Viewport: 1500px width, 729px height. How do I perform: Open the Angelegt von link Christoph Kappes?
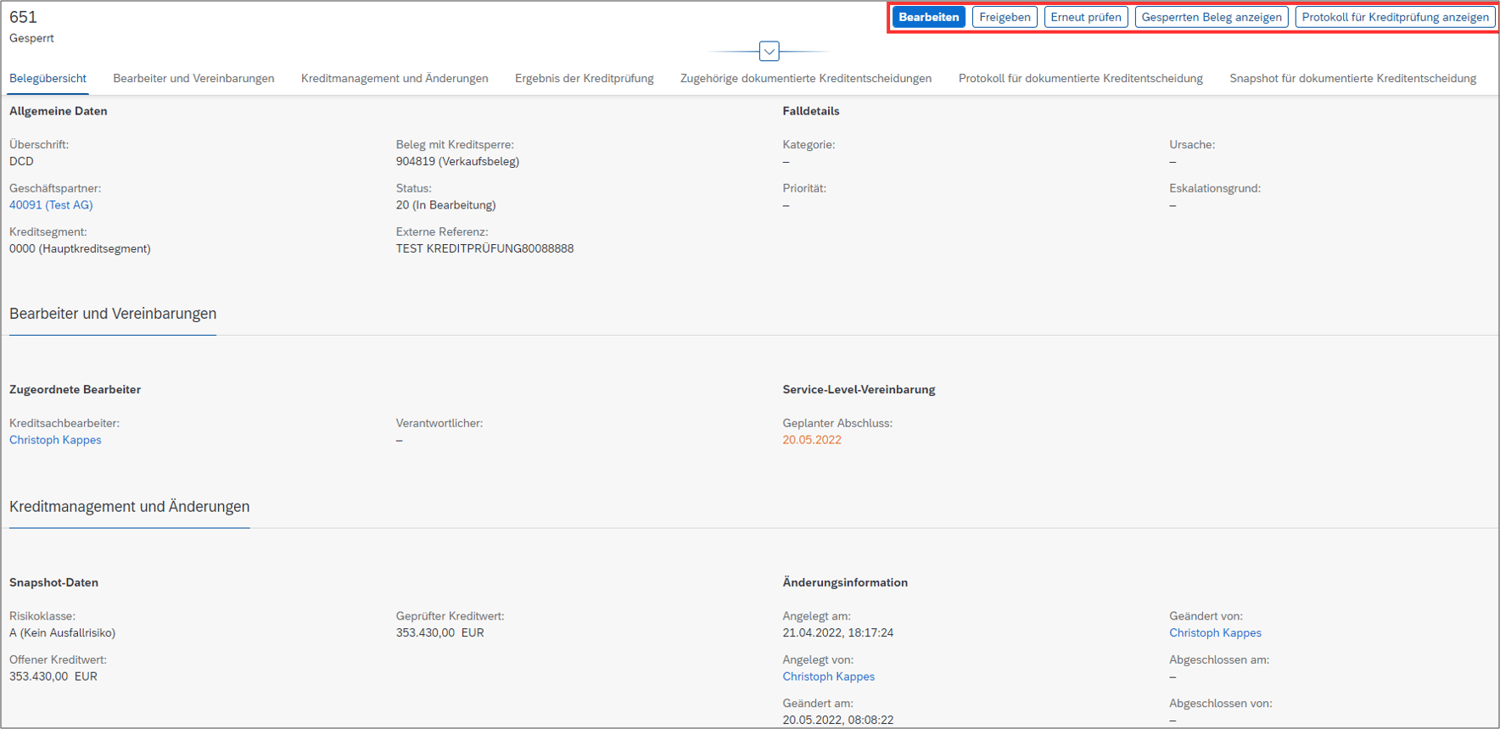pos(828,676)
